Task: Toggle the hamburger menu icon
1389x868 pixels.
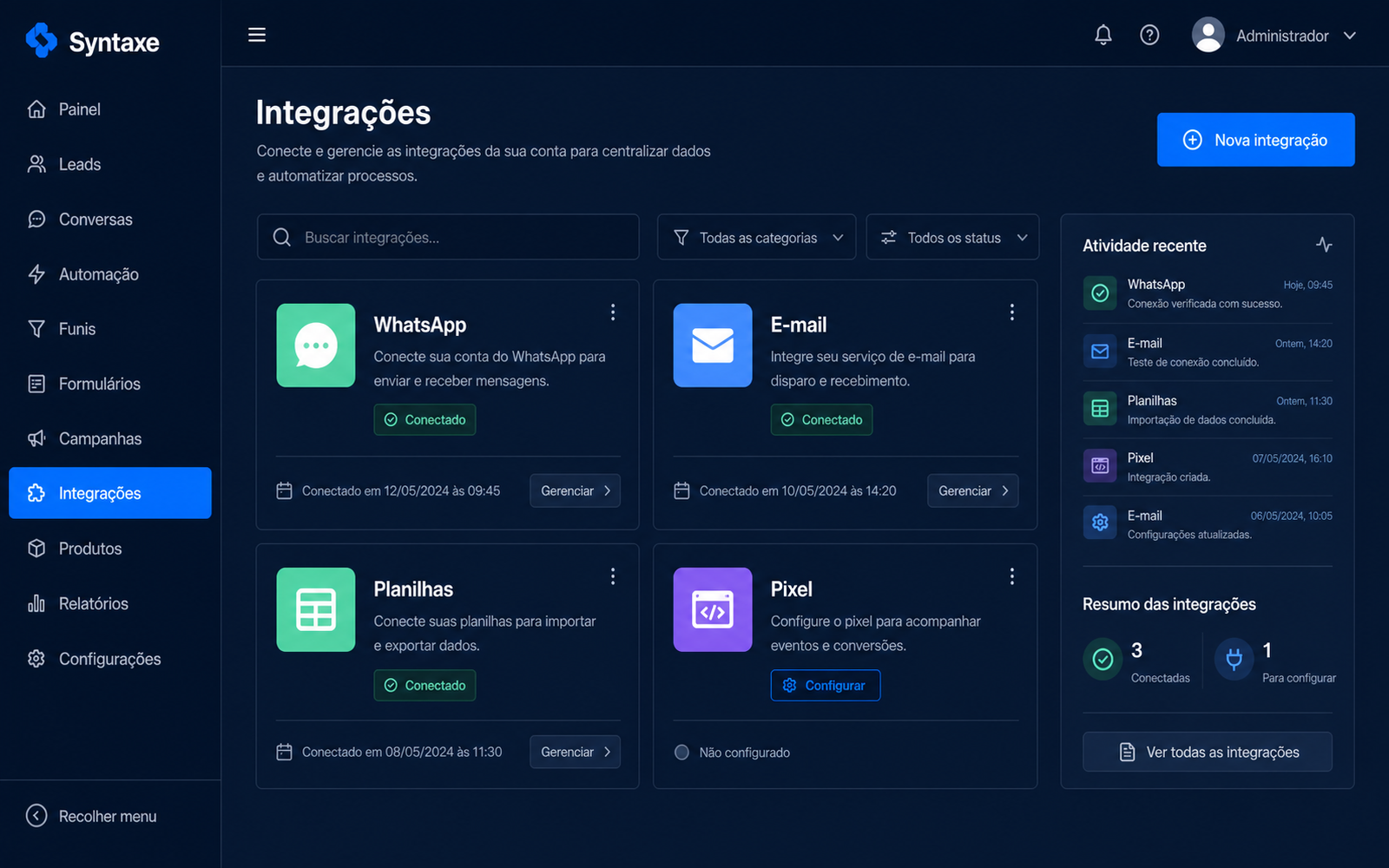Action: click(257, 35)
